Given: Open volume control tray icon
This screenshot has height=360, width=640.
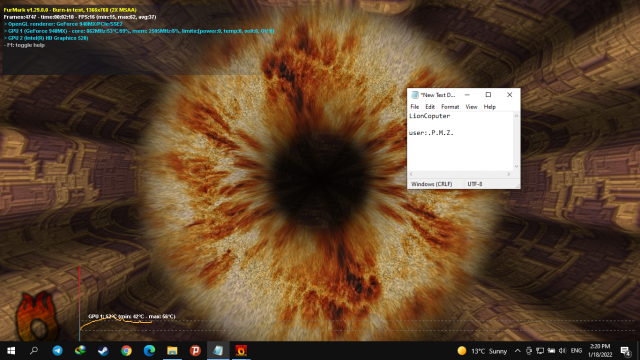Looking at the screenshot, I should (x=562, y=351).
